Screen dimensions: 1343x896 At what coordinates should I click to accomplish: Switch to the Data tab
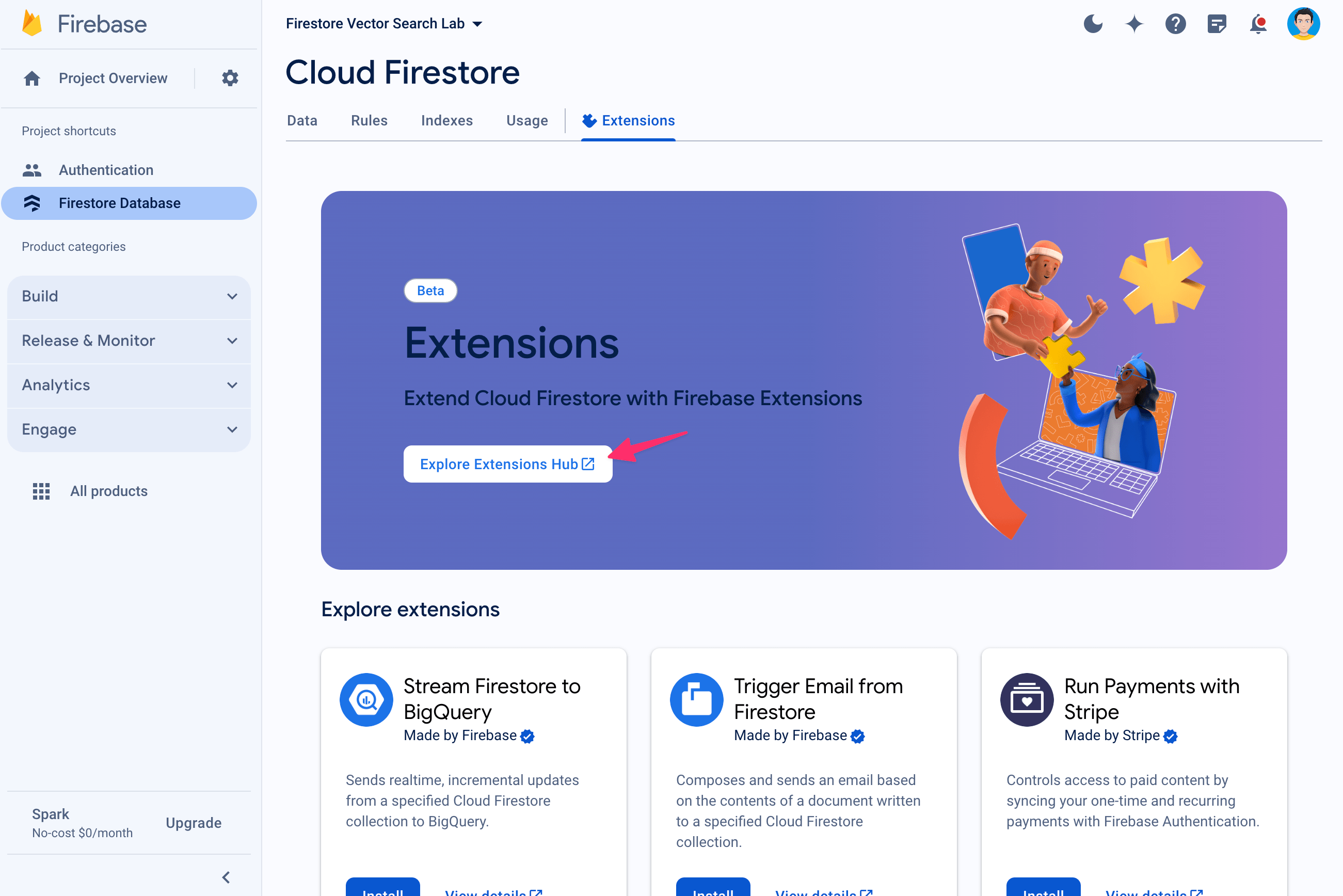click(301, 120)
